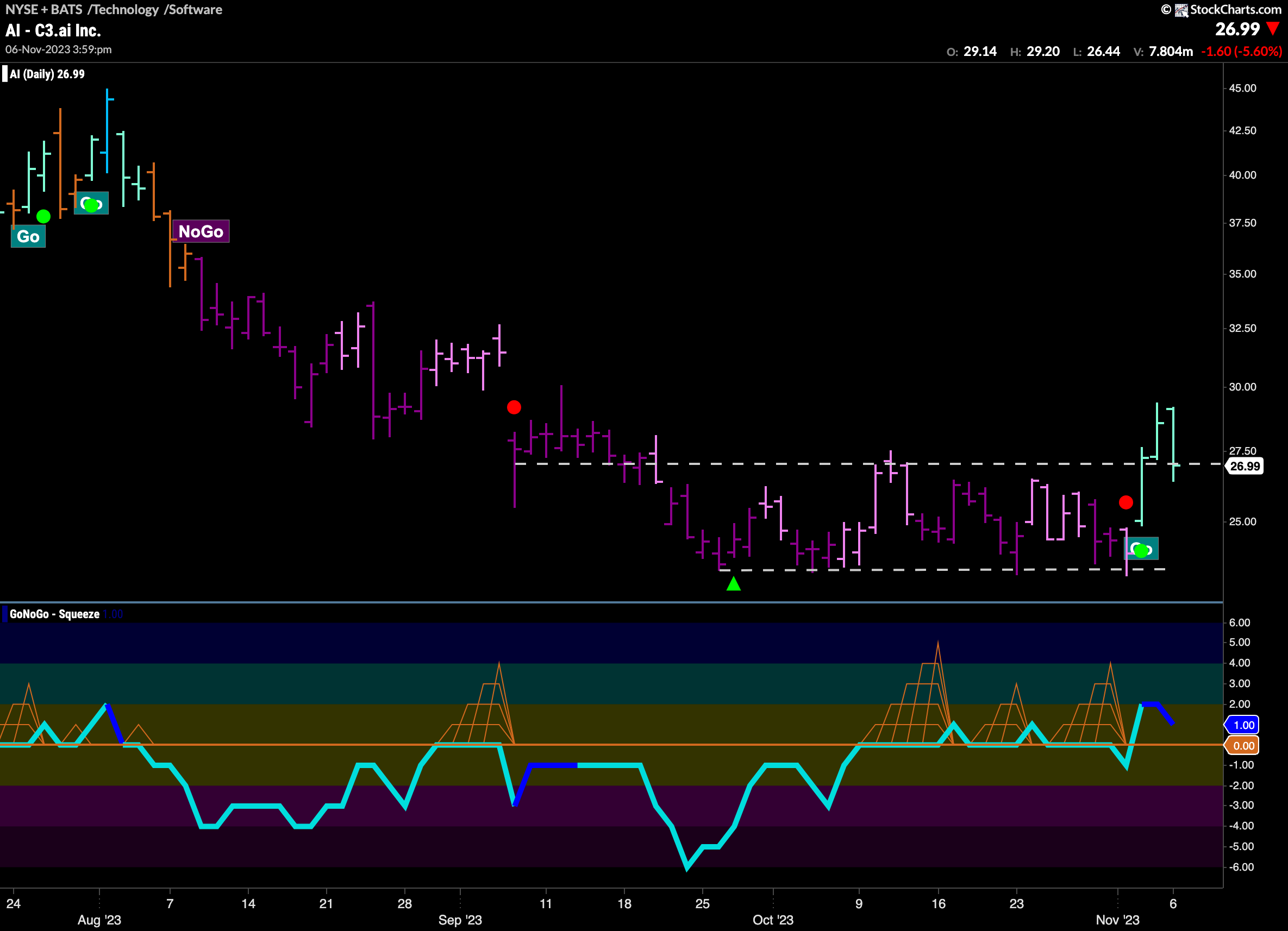Click the 45.00 price axis label
The height and width of the screenshot is (931, 1288).
1242,89
